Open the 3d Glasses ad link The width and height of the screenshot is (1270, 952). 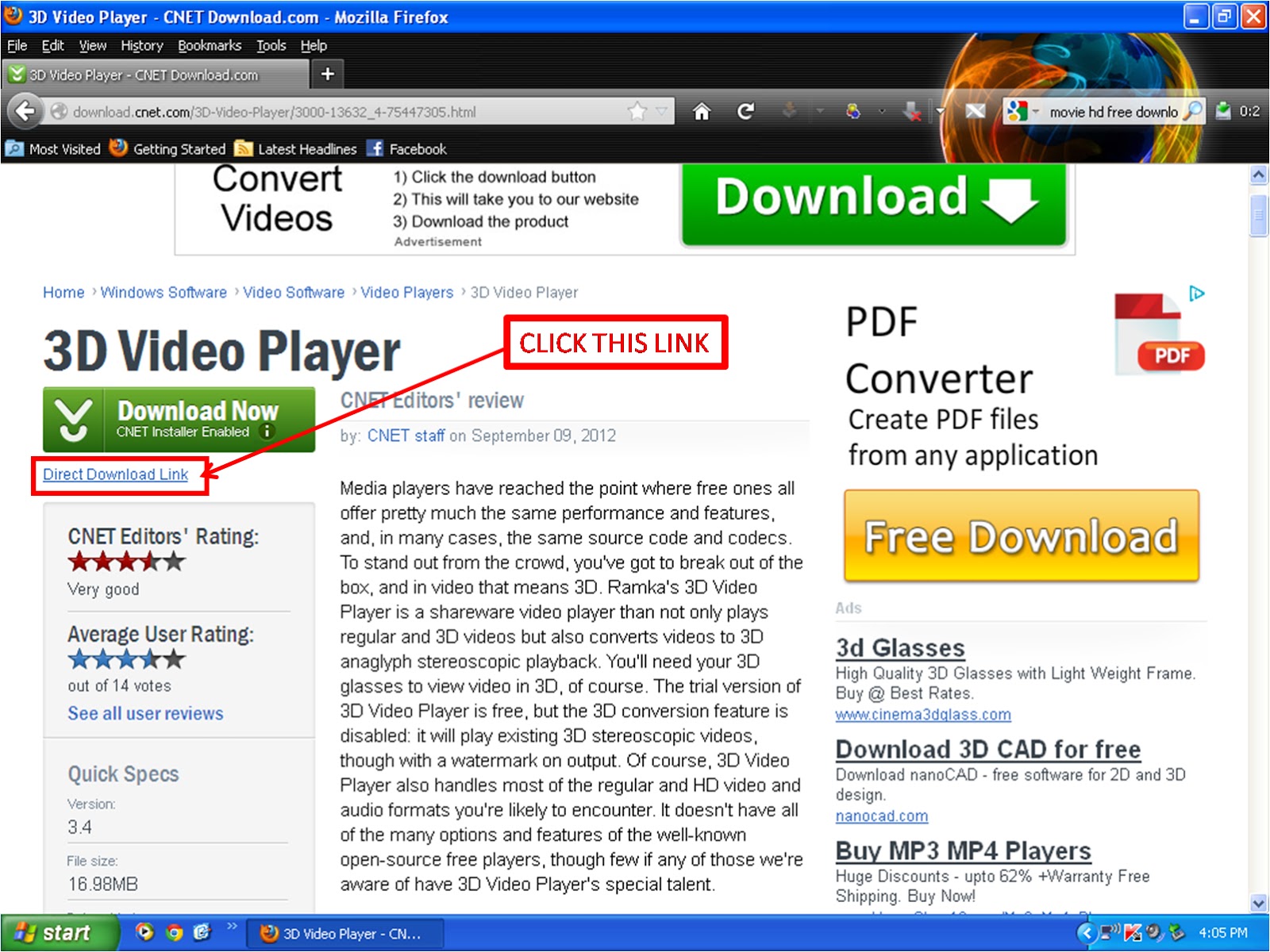point(900,647)
